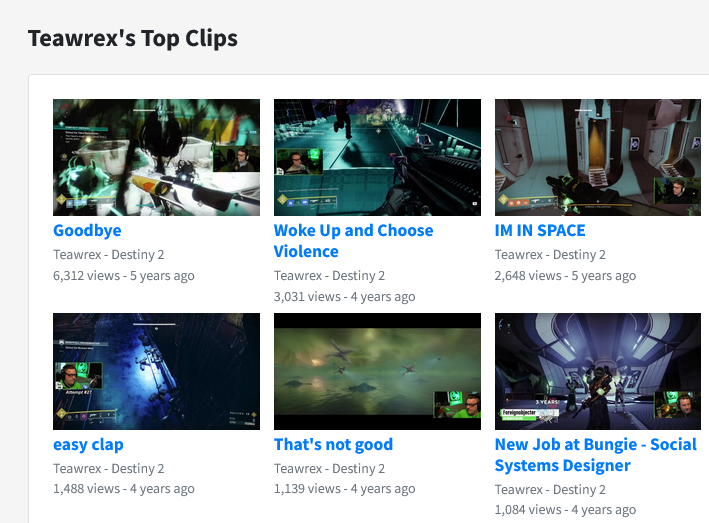Open the IM IN SPACE clip thumbnail
Viewport: 709px width, 523px height.
point(598,157)
